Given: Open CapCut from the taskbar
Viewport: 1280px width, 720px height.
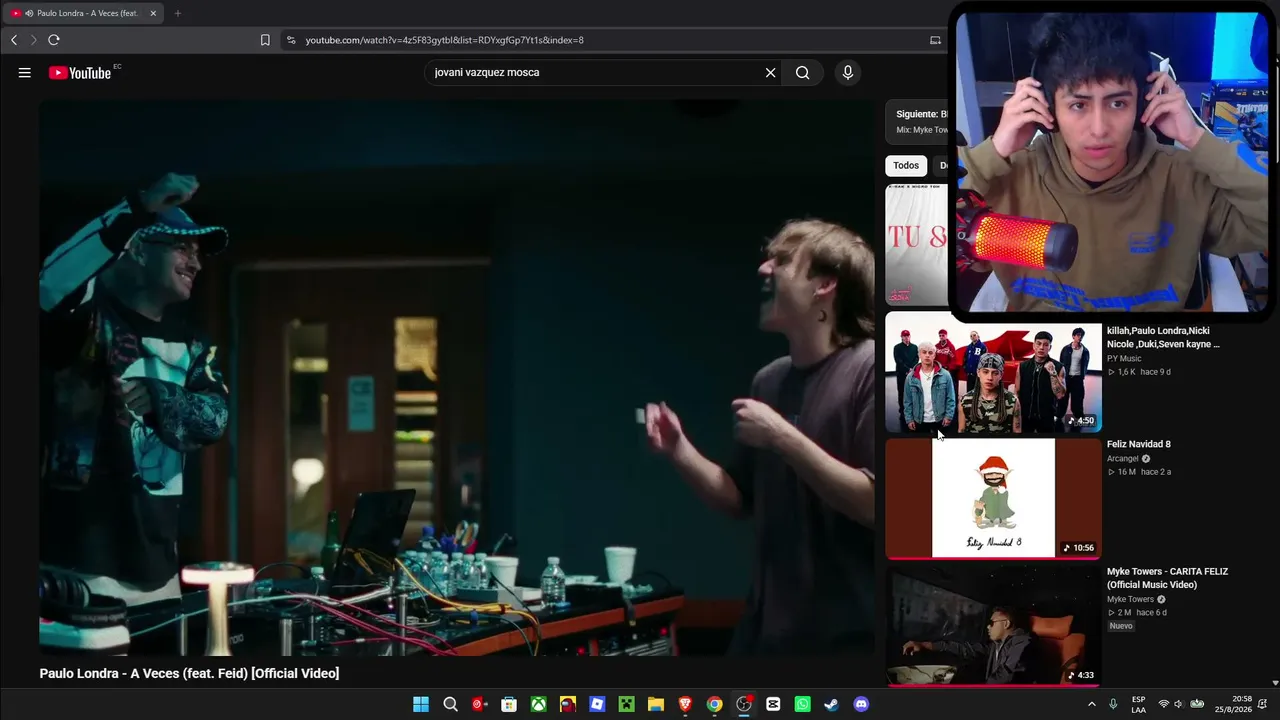Looking at the screenshot, I should coord(773,704).
